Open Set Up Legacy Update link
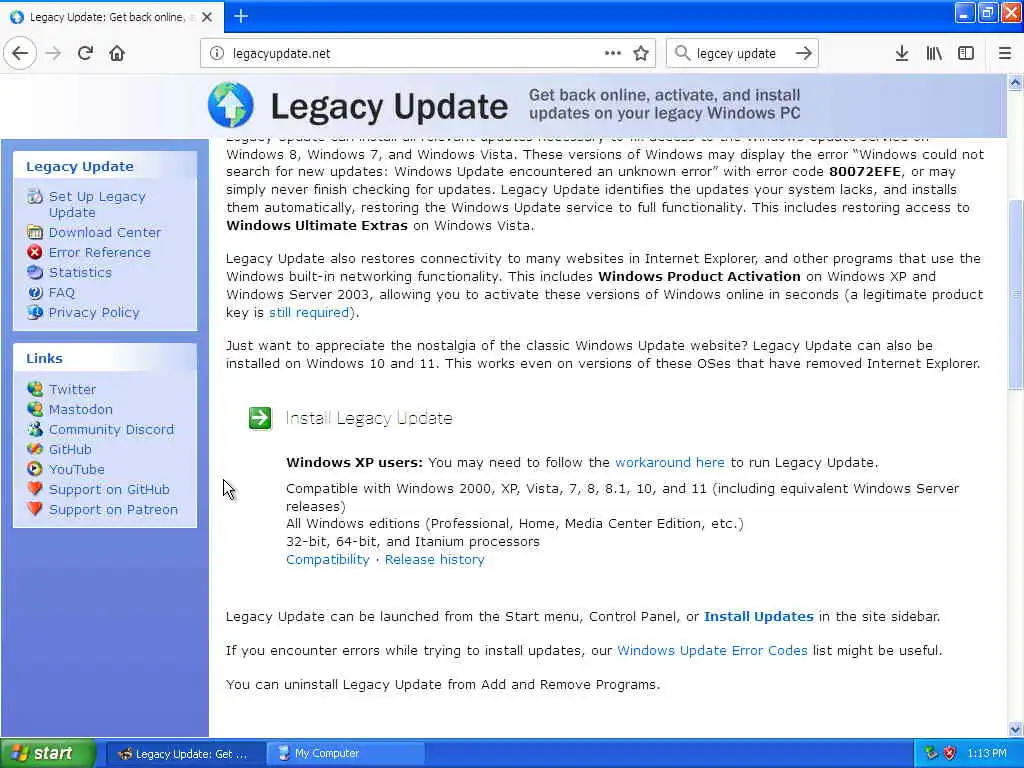 97,204
